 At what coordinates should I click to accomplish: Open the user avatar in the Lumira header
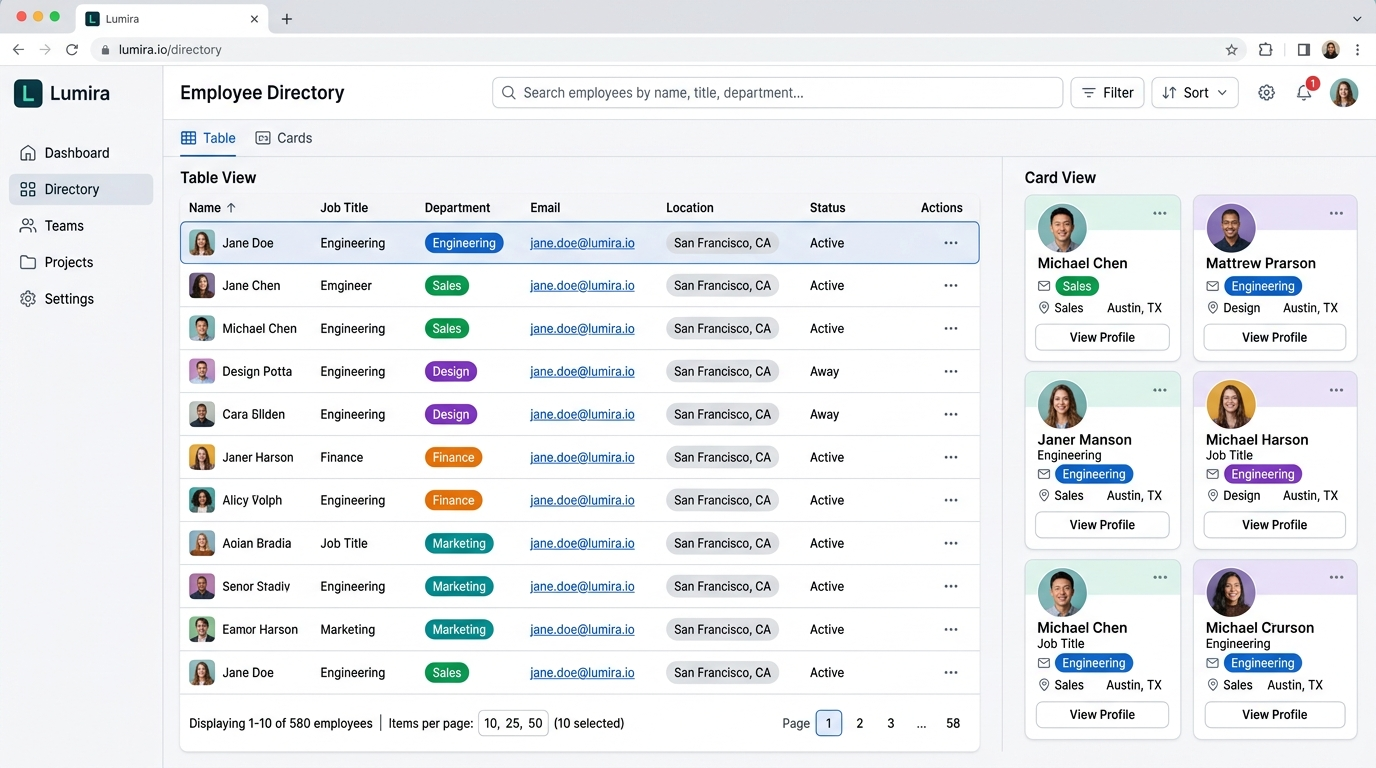point(1344,93)
